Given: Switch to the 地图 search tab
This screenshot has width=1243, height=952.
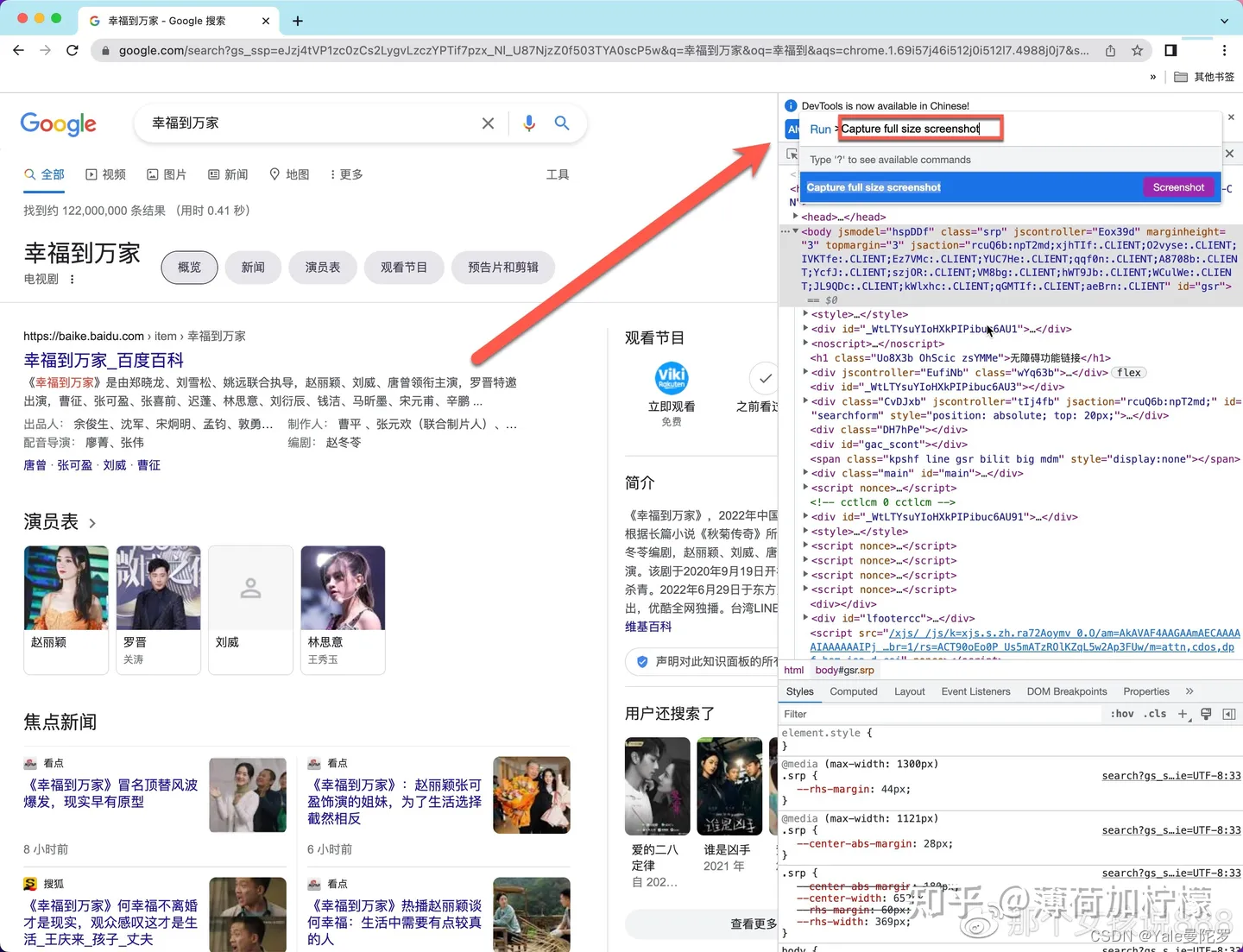Looking at the screenshot, I should (x=289, y=174).
